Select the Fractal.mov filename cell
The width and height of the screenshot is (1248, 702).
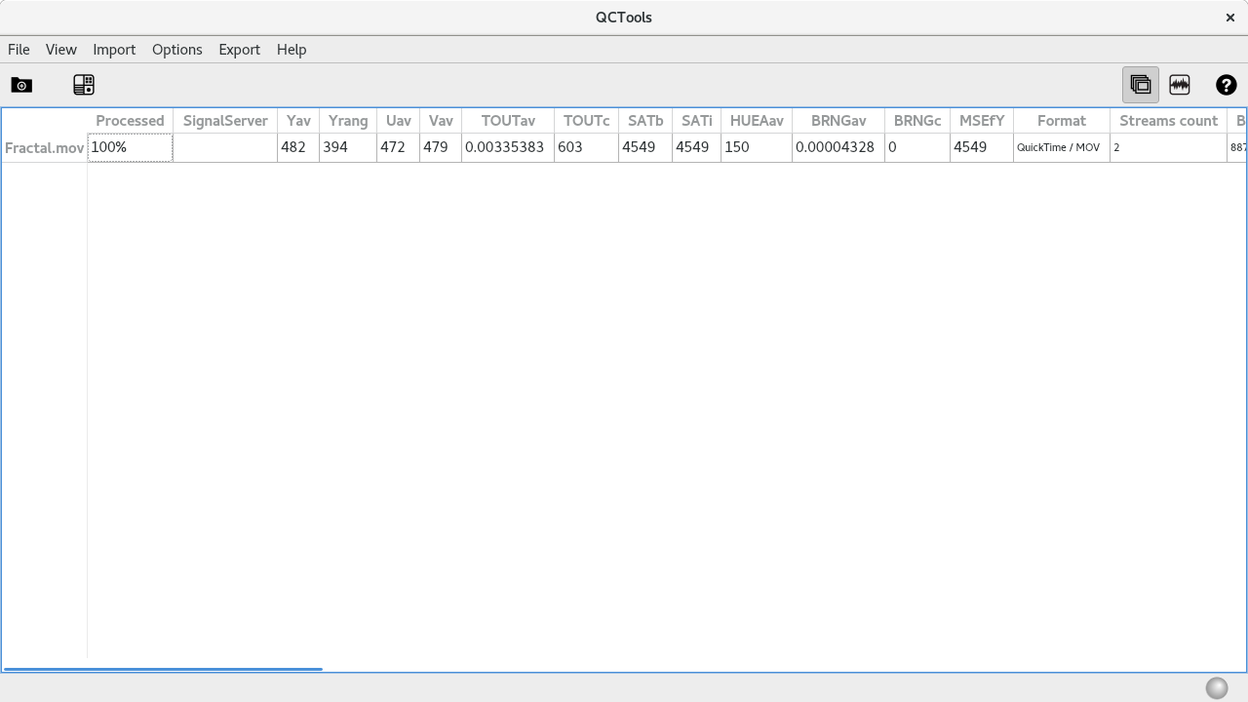click(44, 147)
